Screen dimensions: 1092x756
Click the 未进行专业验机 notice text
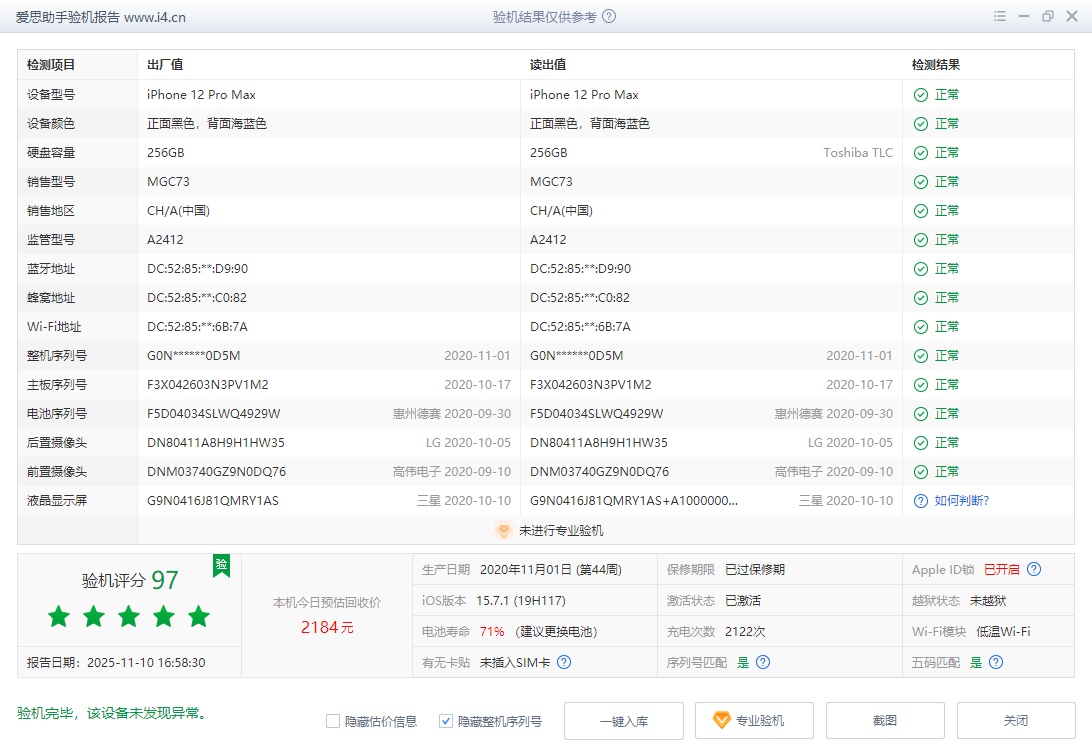point(560,531)
